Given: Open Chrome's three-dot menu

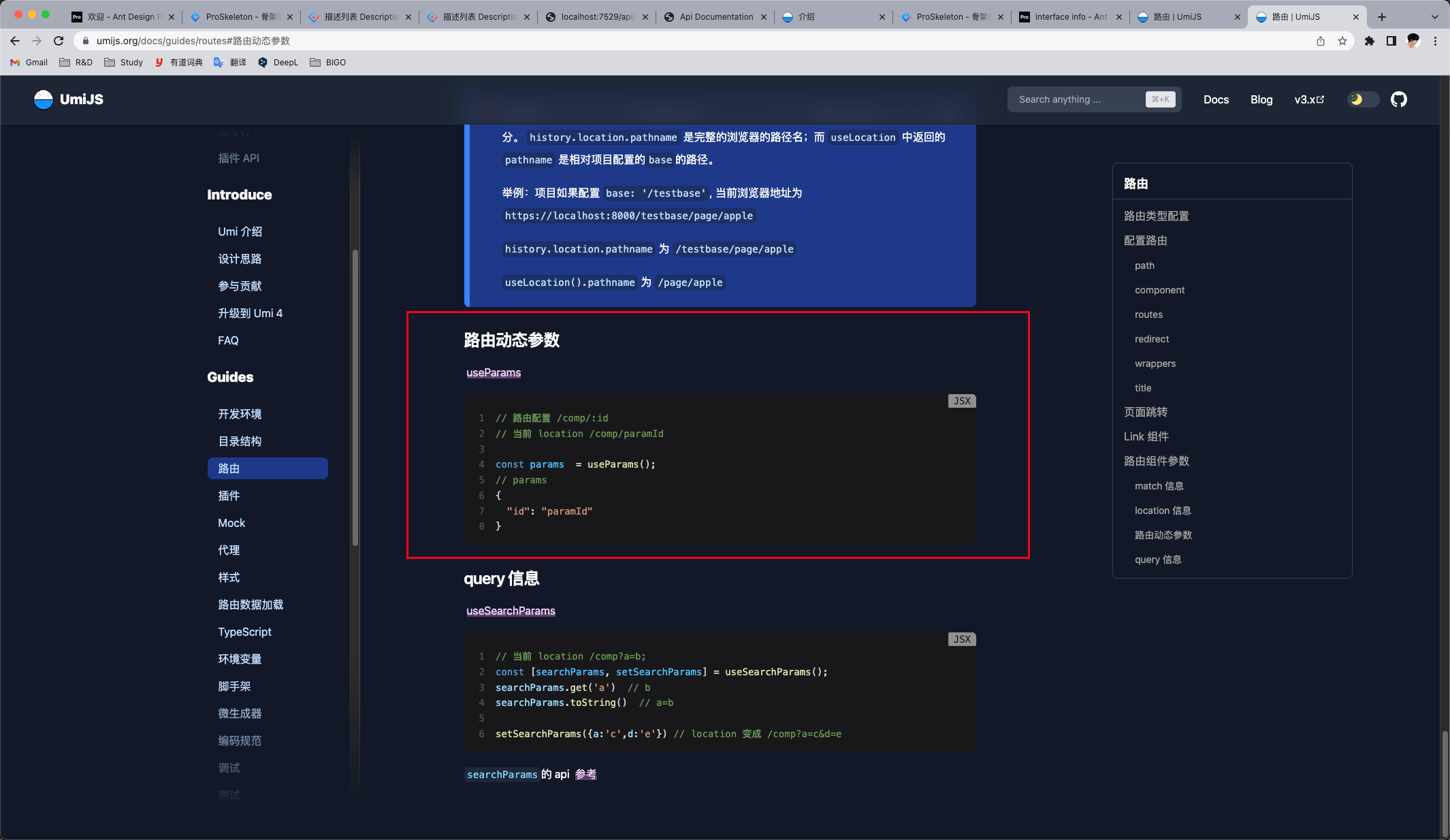Looking at the screenshot, I should [x=1435, y=41].
